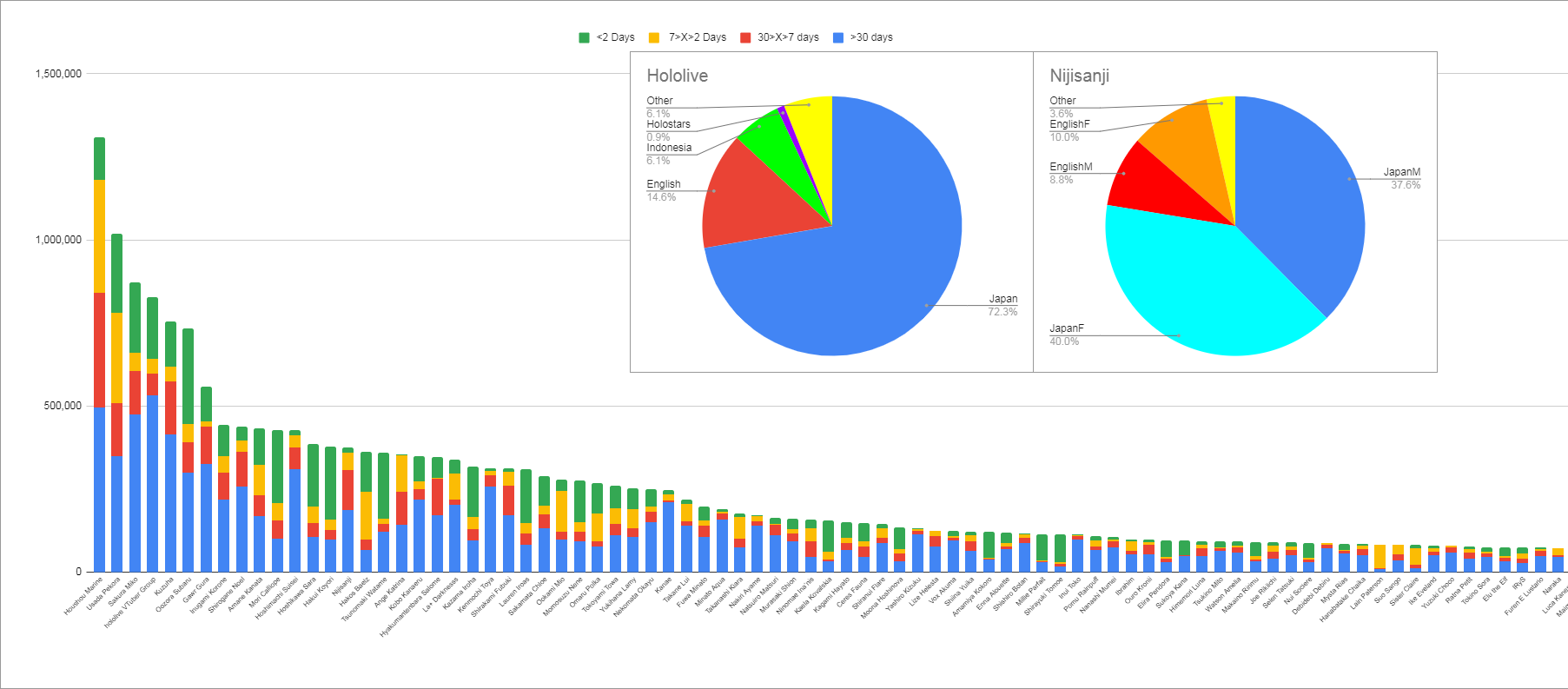1568x689 pixels.
Task: Click the '500,000' y-axis label
Action: 63,406
